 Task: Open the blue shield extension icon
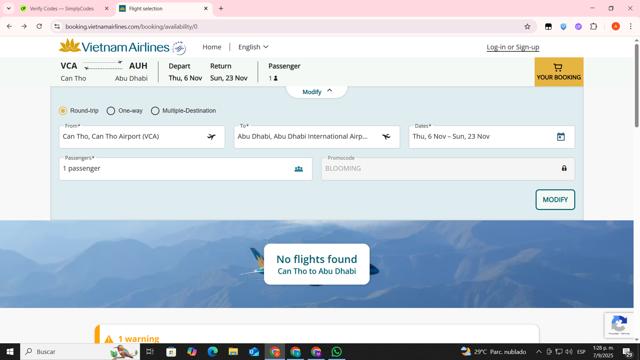click(x=563, y=27)
